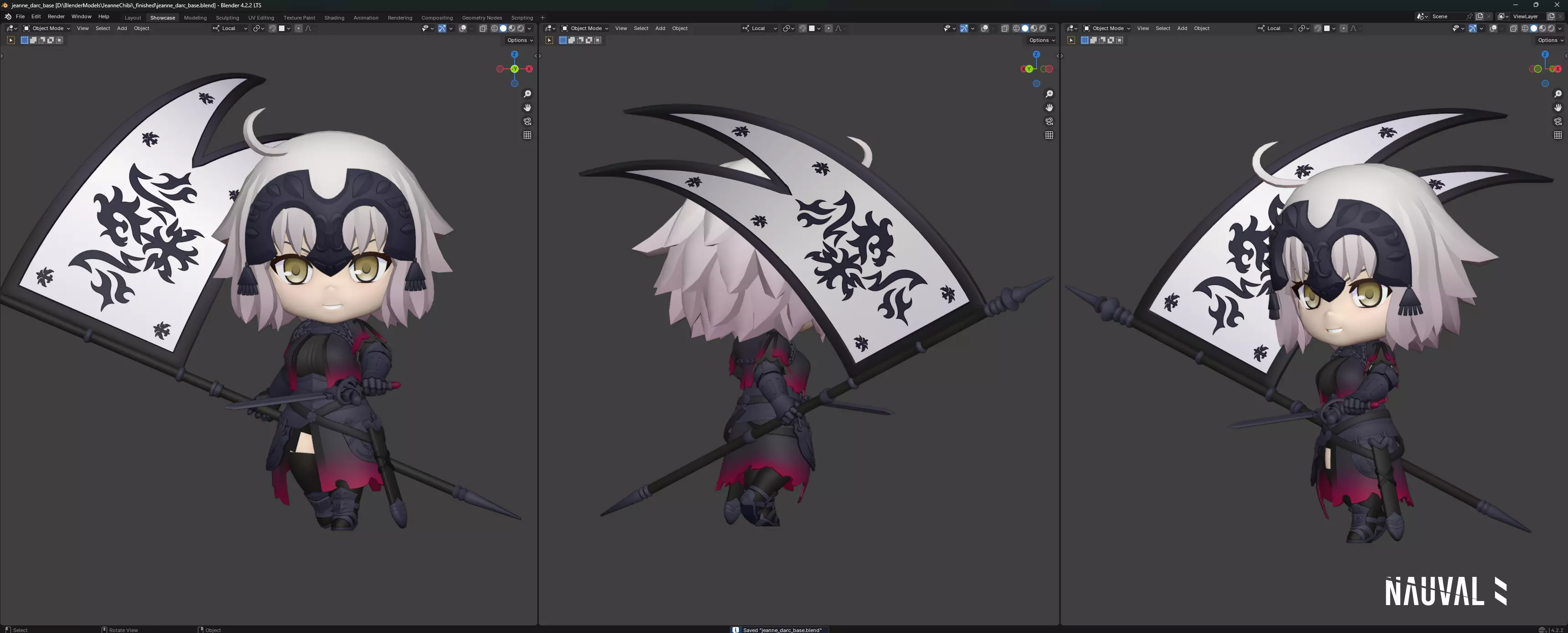Add a new workspace with plus button
The width and height of the screenshot is (1568, 633).
[542, 18]
